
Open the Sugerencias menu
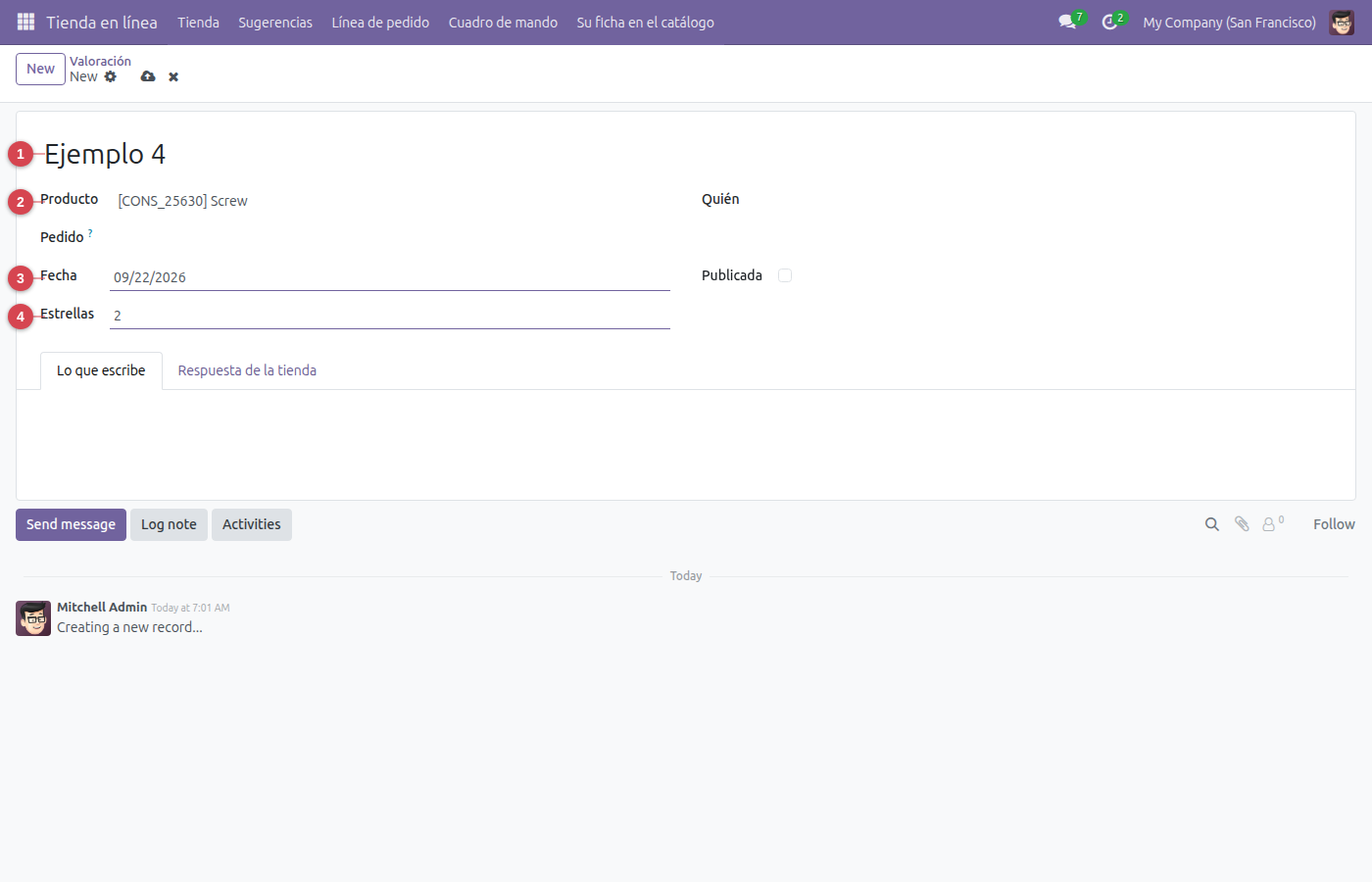point(275,22)
